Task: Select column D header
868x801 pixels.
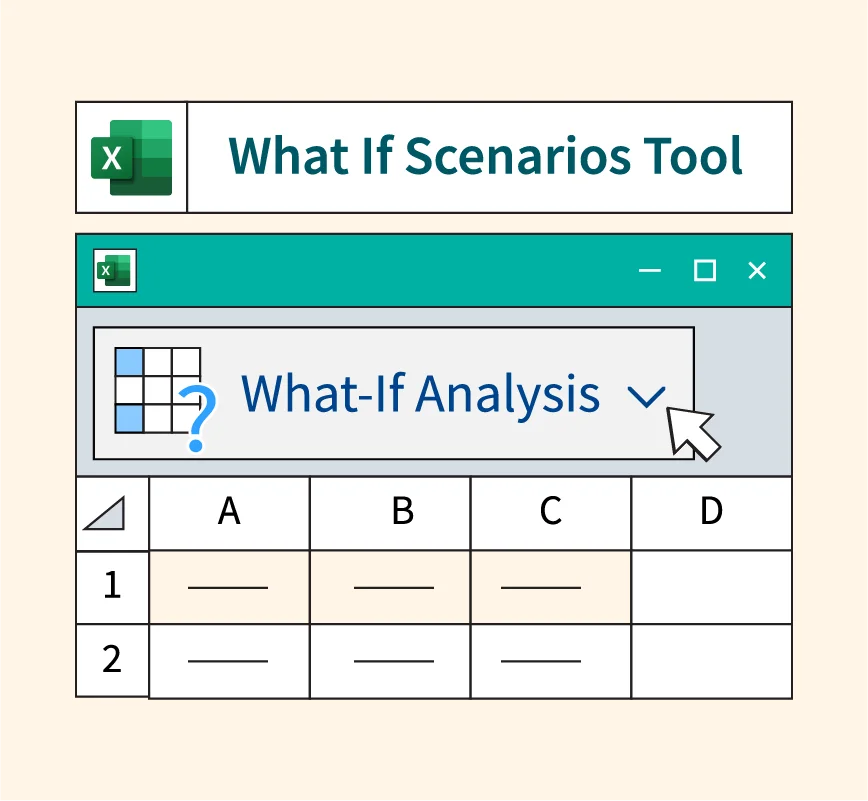Action: [x=711, y=512]
